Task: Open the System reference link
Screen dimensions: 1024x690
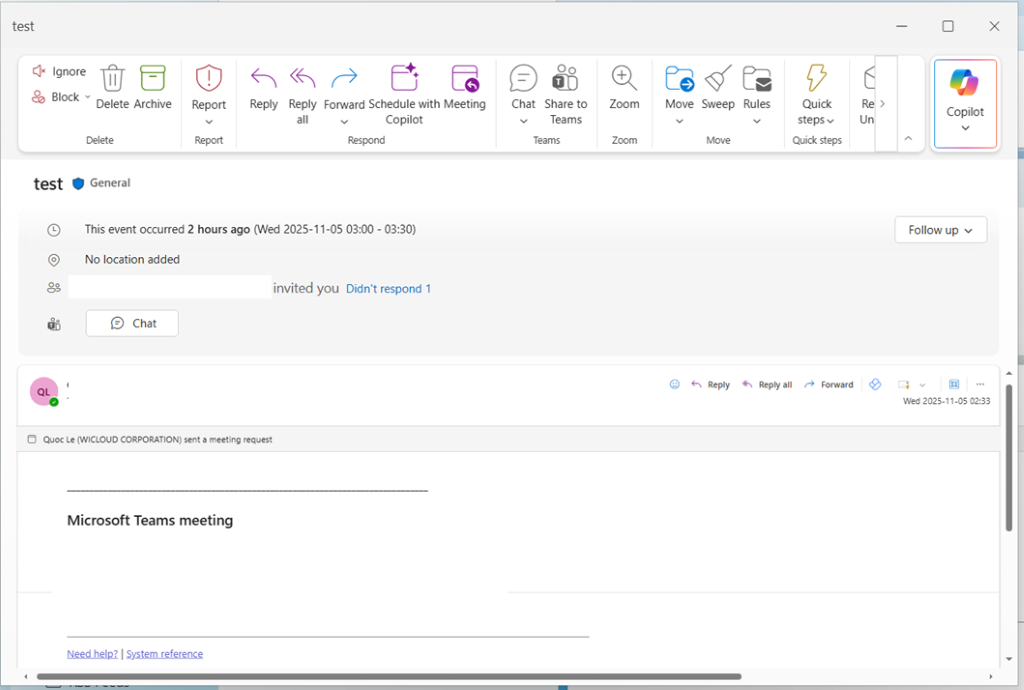Action: pos(165,653)
